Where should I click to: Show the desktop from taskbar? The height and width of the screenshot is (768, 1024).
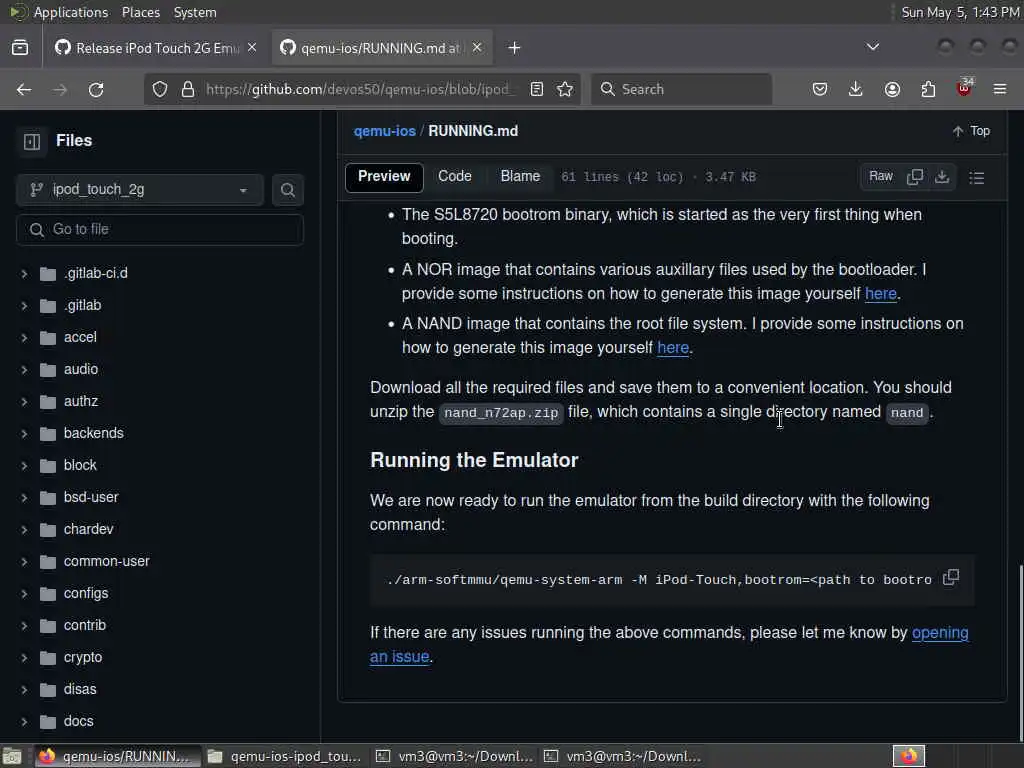[12, 756]
